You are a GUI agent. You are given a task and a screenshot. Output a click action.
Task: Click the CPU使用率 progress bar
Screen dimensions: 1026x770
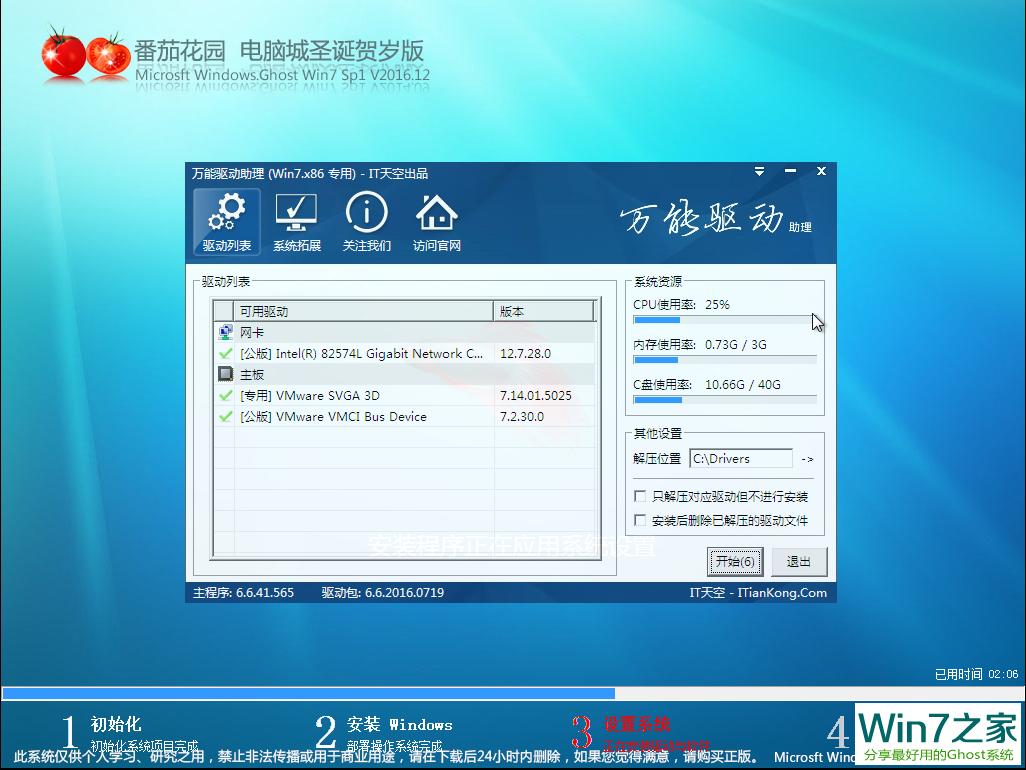[x=724, y=320]
